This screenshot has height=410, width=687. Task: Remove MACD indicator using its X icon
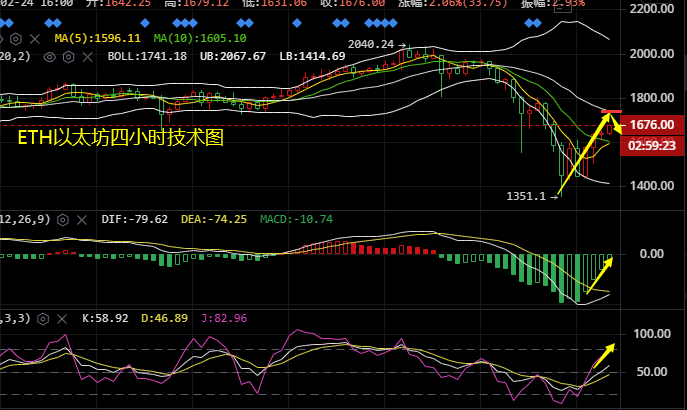point(82,220)
